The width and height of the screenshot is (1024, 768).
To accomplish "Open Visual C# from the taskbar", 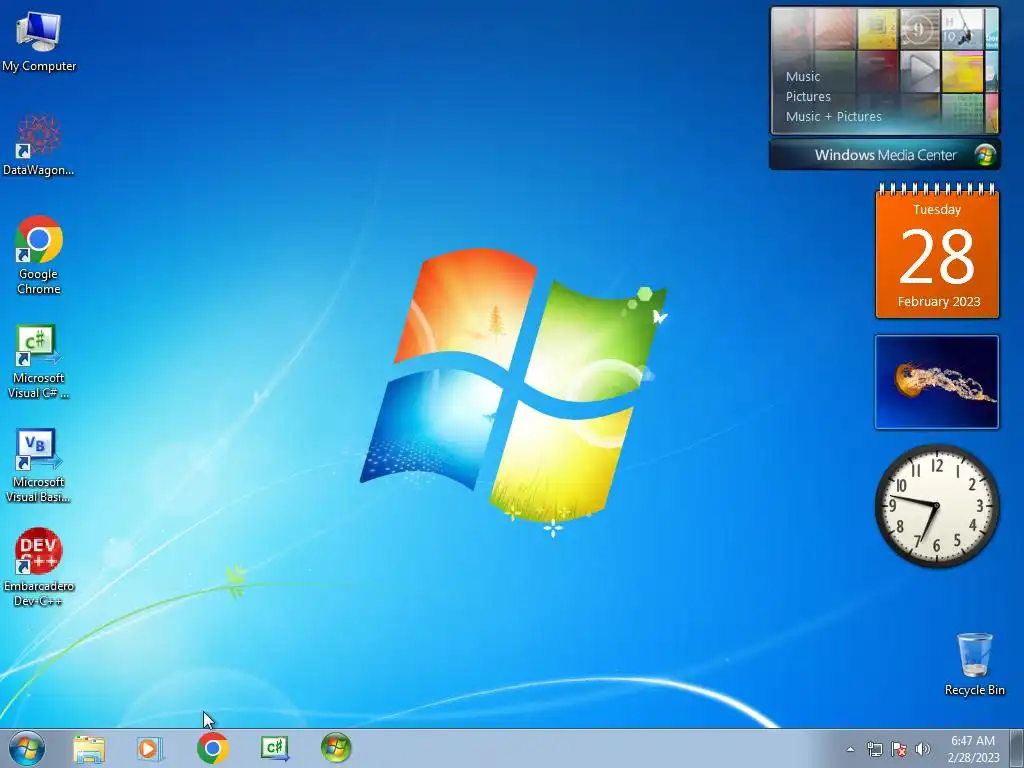I will click(x=275, y=748).
